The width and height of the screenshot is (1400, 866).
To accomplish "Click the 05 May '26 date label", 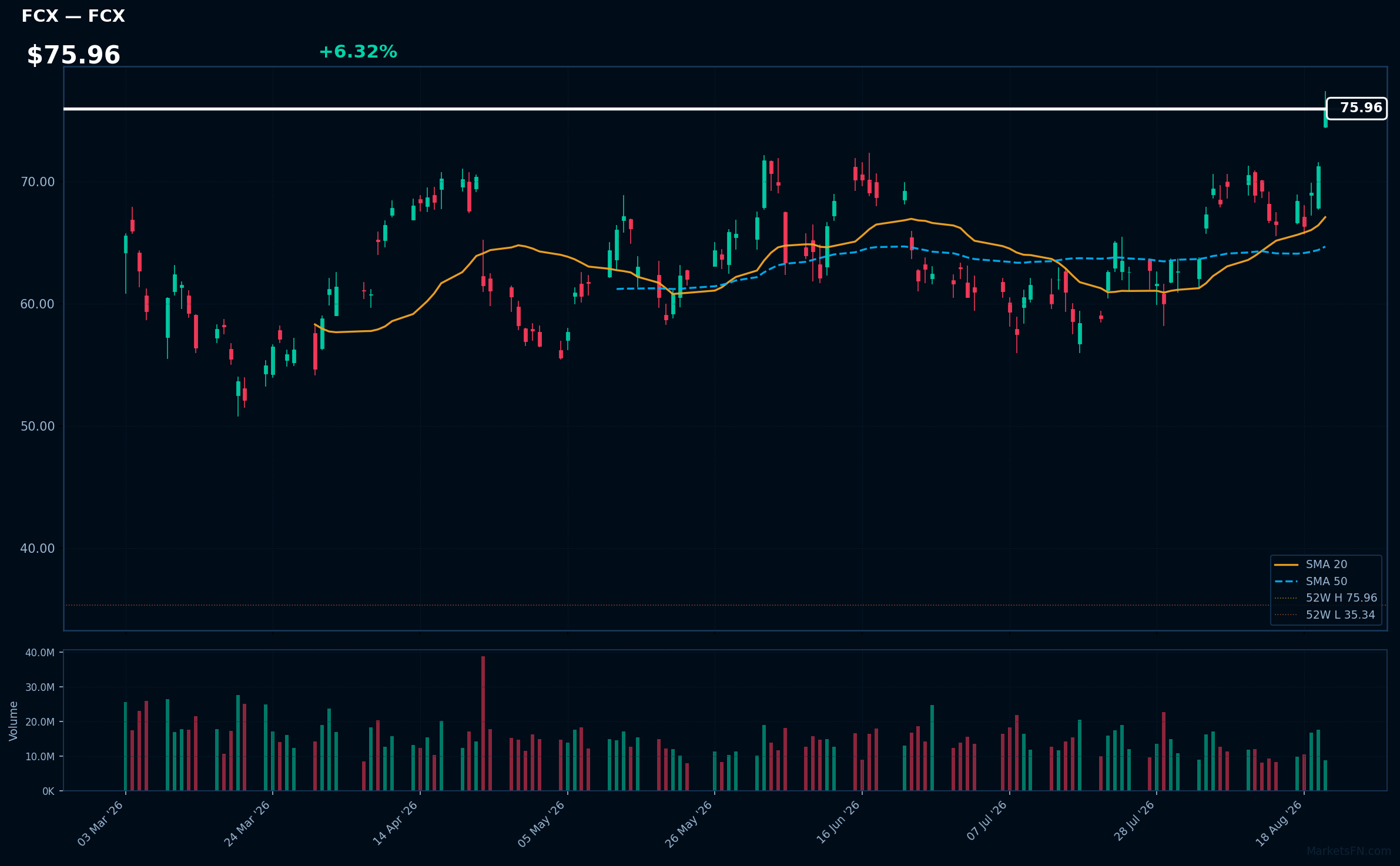I will 542,824.
